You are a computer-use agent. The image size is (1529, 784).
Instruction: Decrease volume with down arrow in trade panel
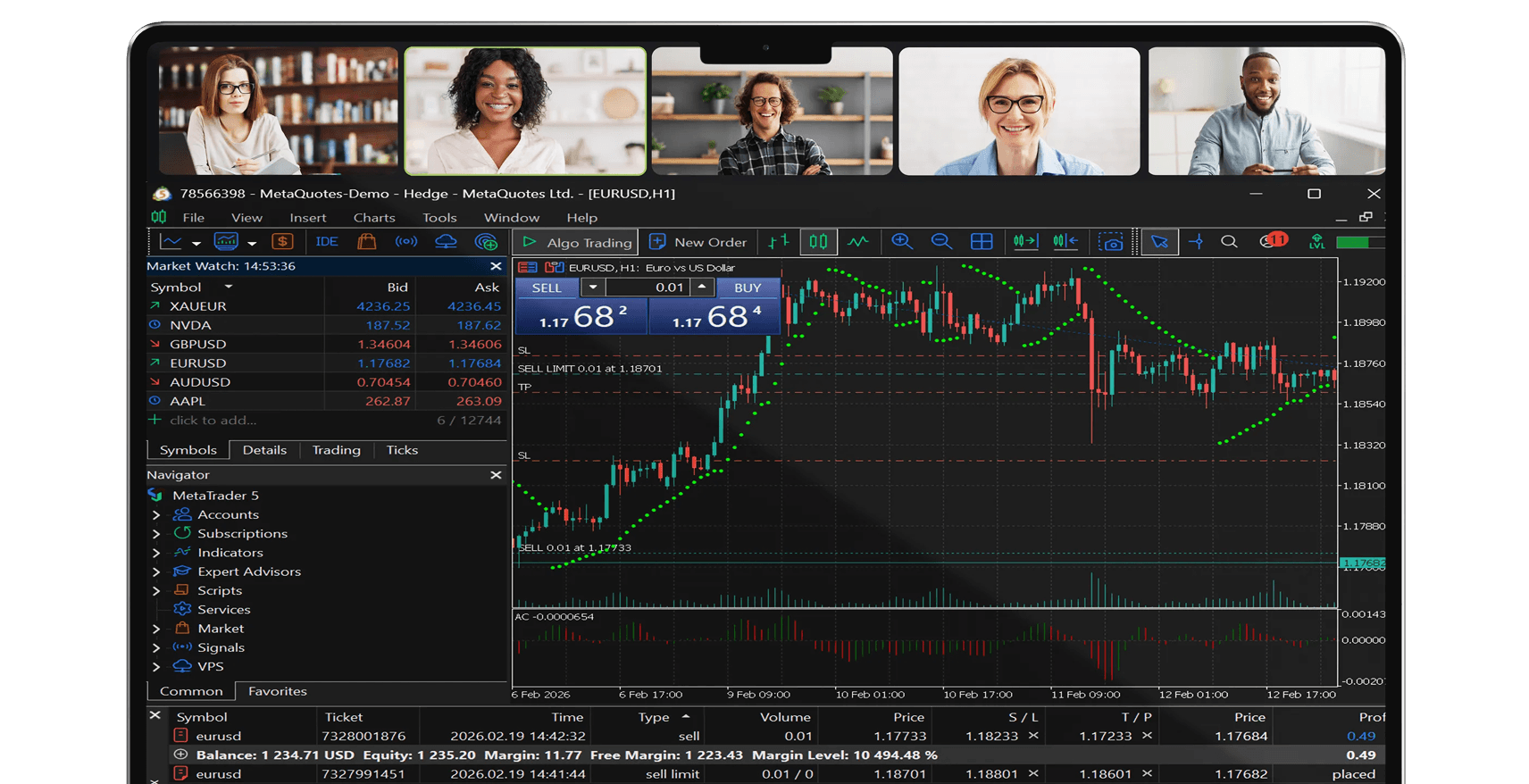(593, 288)
